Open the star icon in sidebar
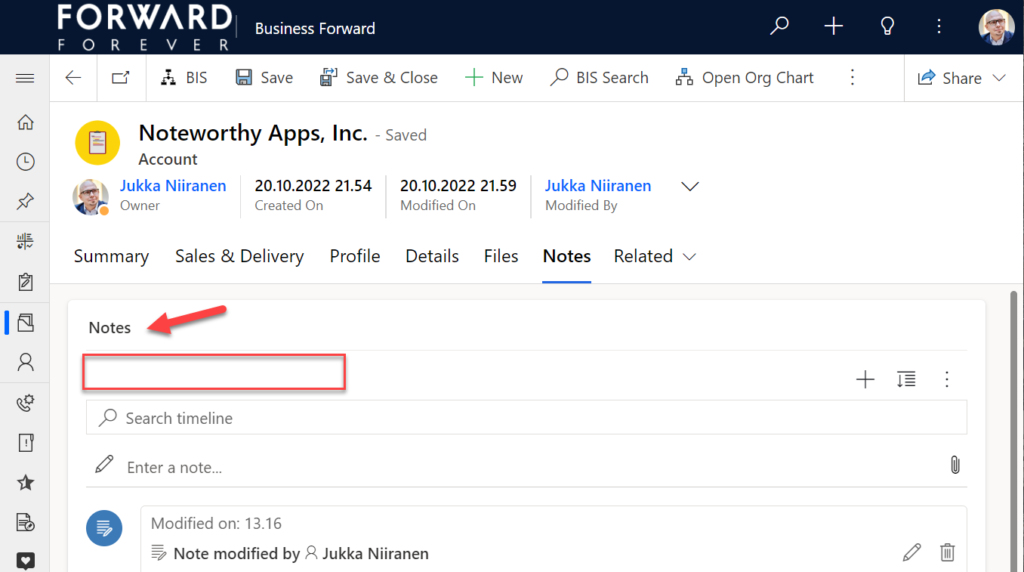Image resolution: width=1024 pixels, height=572 pixels. 25,483
